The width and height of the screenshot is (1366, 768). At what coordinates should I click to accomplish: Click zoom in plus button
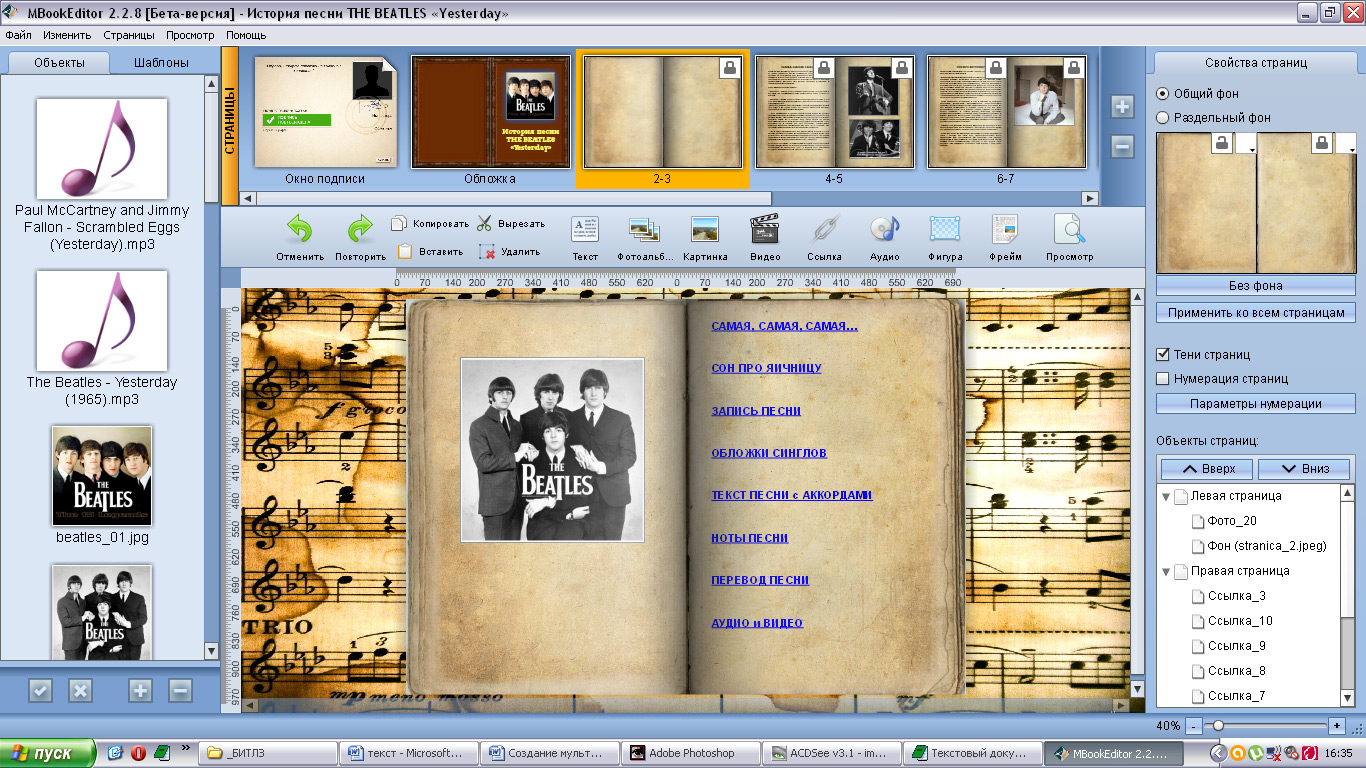[x=1337, y=725]
